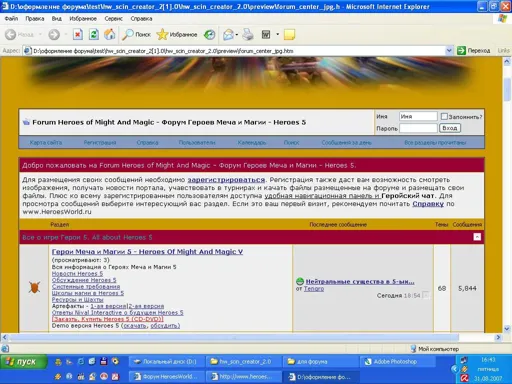Click the vertical scrollbar down arrow
512x384 pixels.
point(507,329)
